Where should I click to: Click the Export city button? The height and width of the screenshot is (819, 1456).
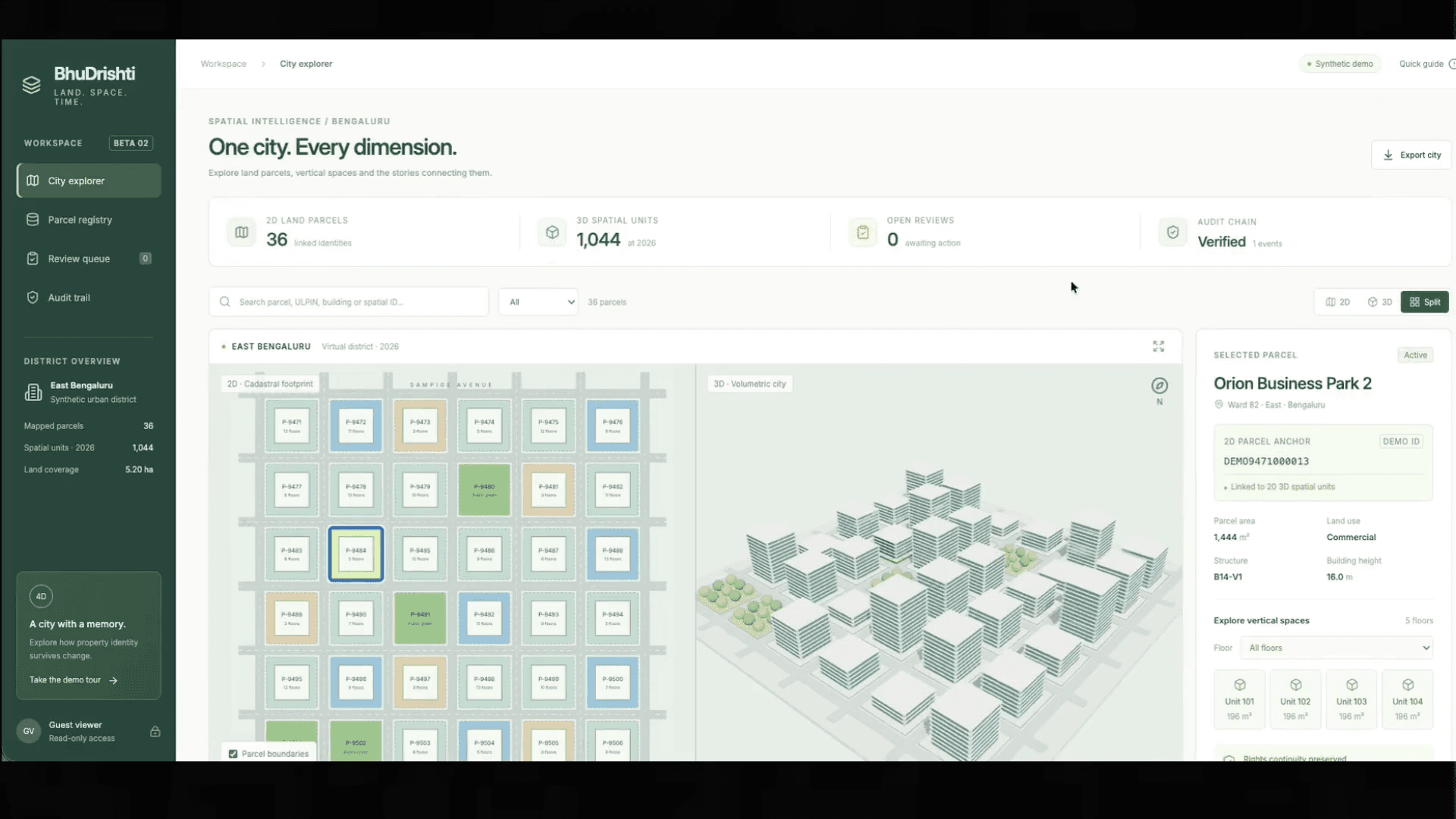(x=1411, y=155)
